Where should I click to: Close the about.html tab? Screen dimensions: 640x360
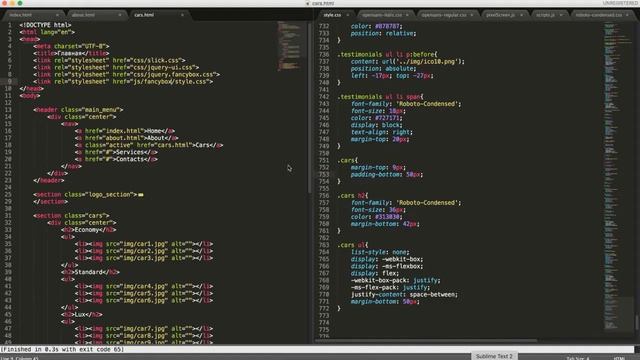coord(120,15)
